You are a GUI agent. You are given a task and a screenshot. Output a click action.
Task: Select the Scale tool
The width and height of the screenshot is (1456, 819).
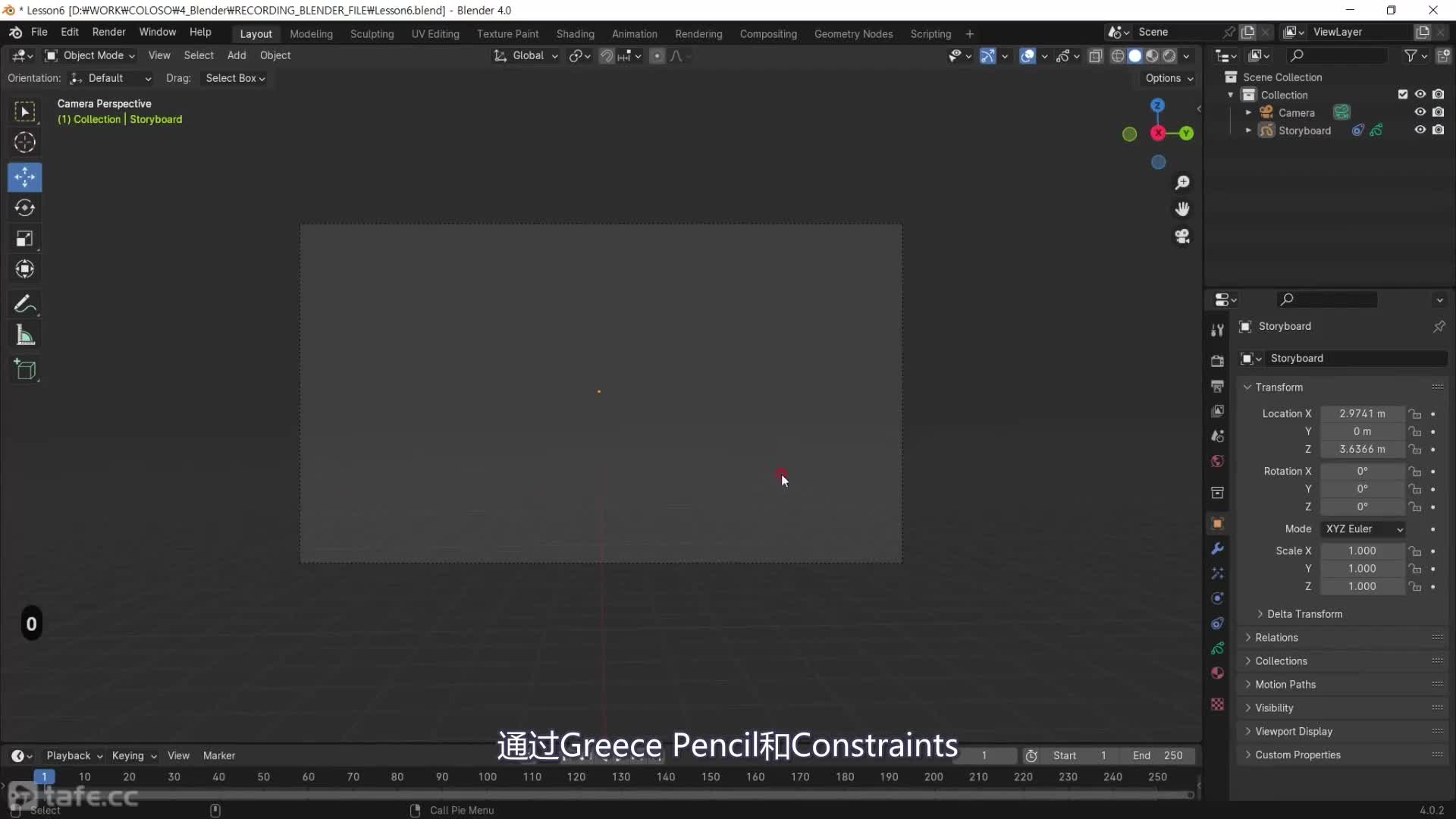point(24,239)
